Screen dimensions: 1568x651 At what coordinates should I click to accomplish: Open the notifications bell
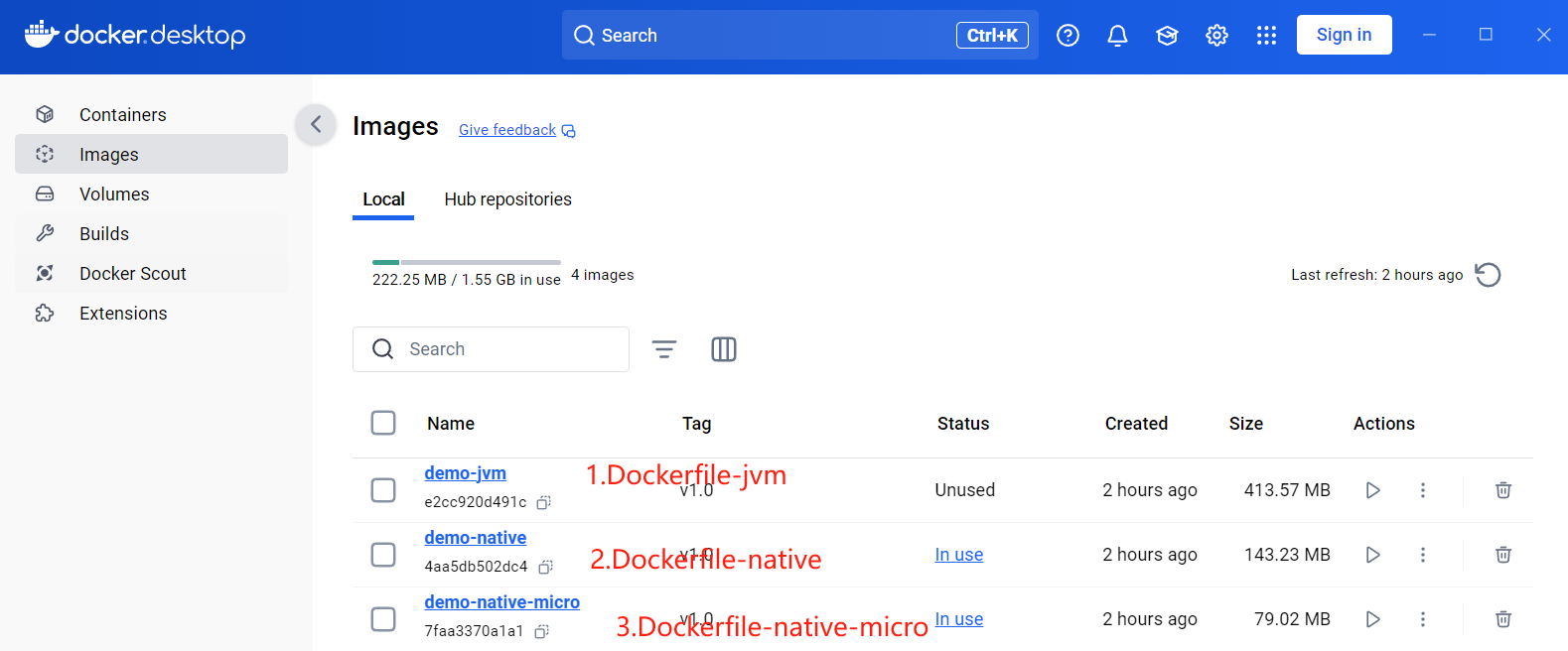pos(1117,36)
